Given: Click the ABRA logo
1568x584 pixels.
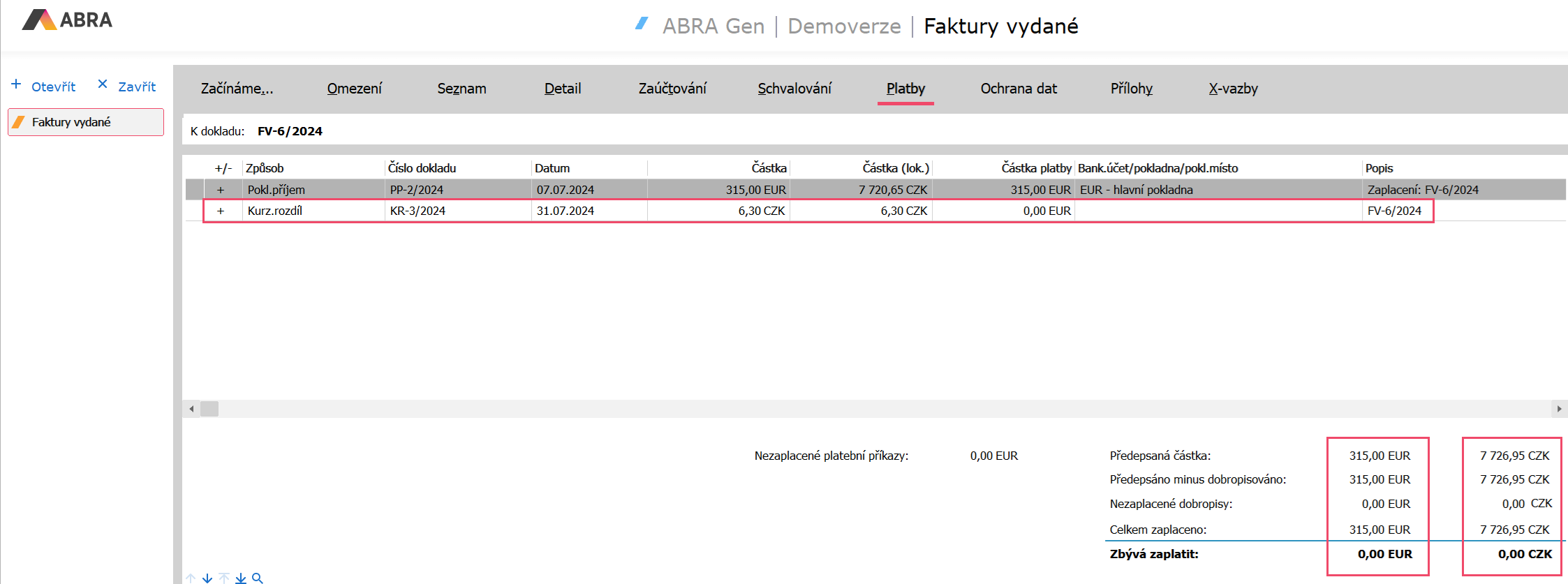Looking at the screenshot, I should (x=67, y=20).
